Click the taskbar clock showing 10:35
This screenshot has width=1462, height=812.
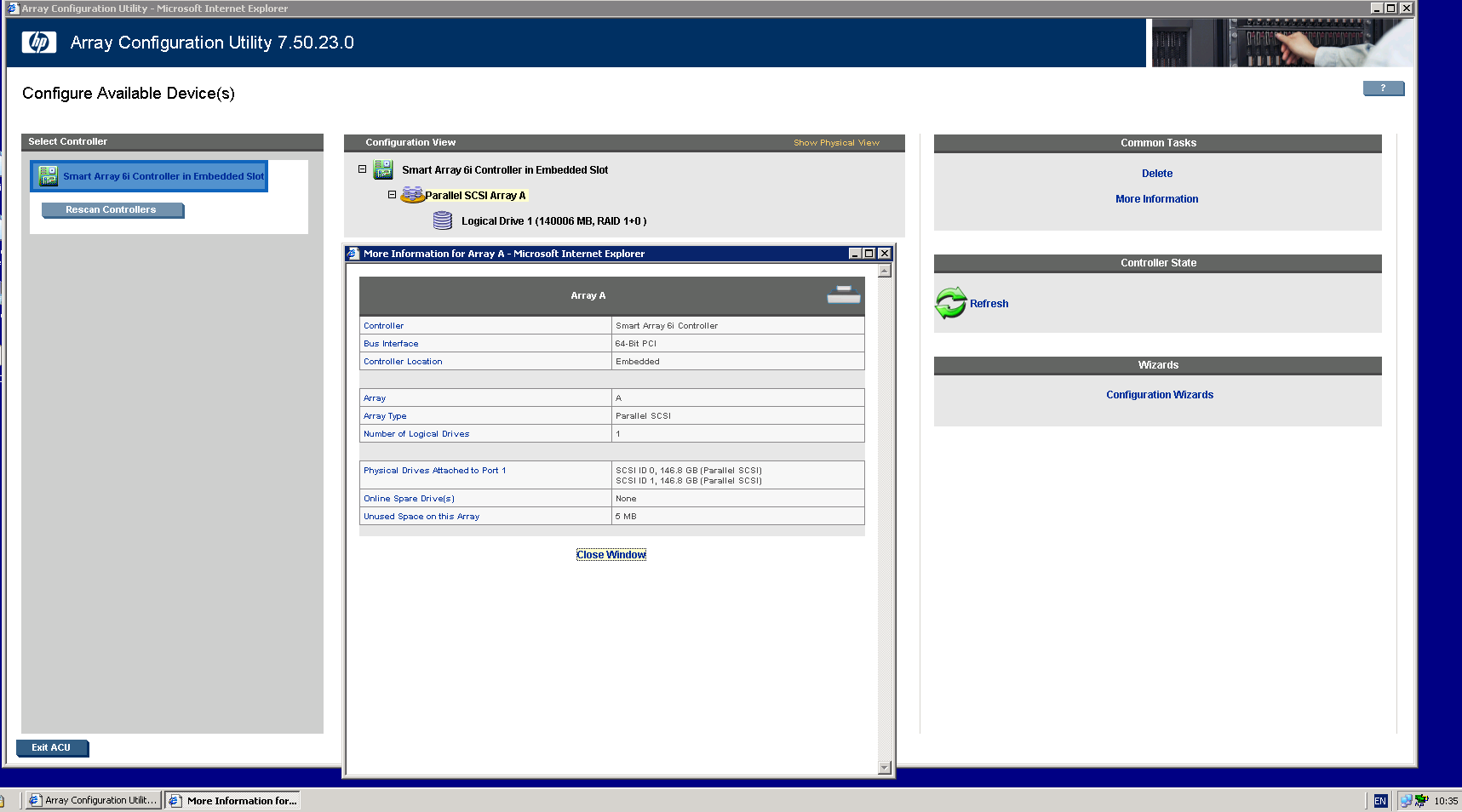pyautogui.click(x=1446, y=801)
